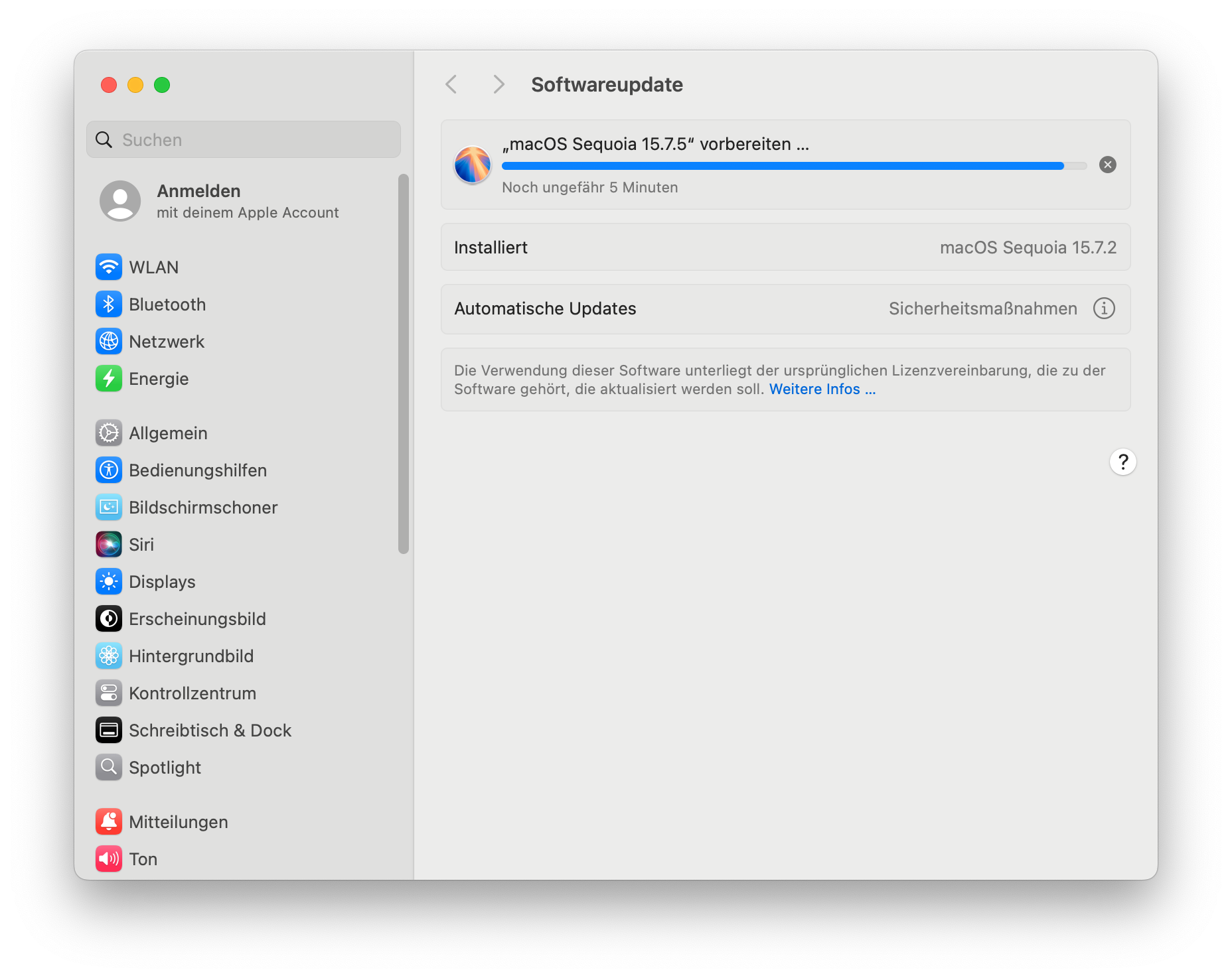Open the Mitteilungen bell icon
The height and width of the screenshot is (978, 1232).
[x=109, y=822]
